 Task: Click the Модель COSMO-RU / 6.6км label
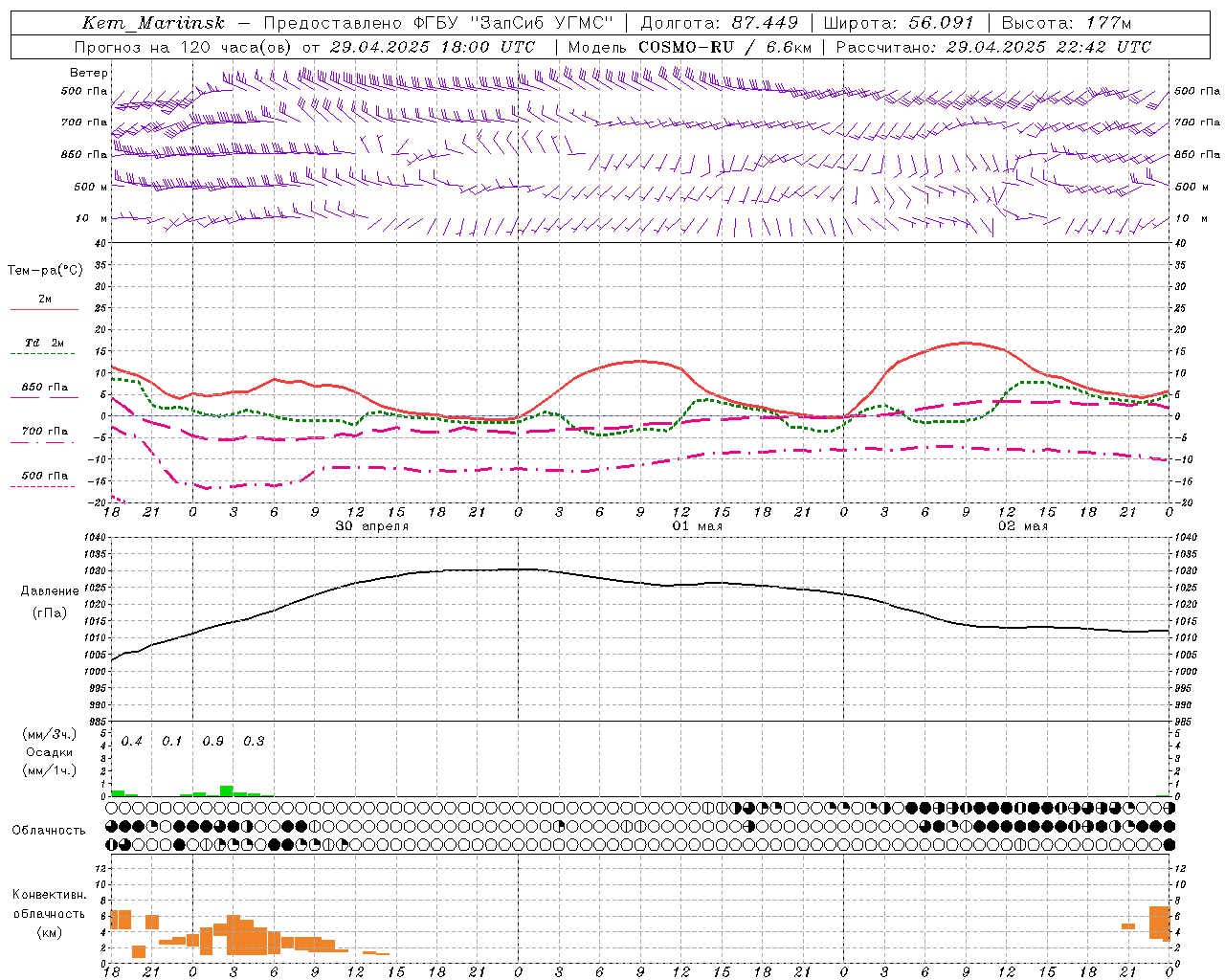tap(689, 47)
